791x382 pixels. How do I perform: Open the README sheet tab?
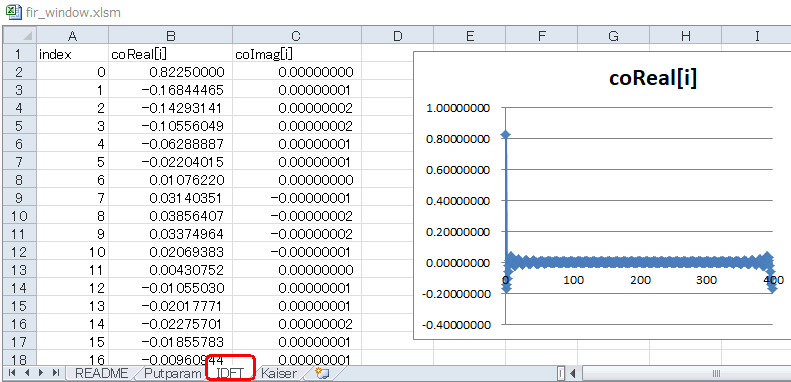click(x=100, y=373)
